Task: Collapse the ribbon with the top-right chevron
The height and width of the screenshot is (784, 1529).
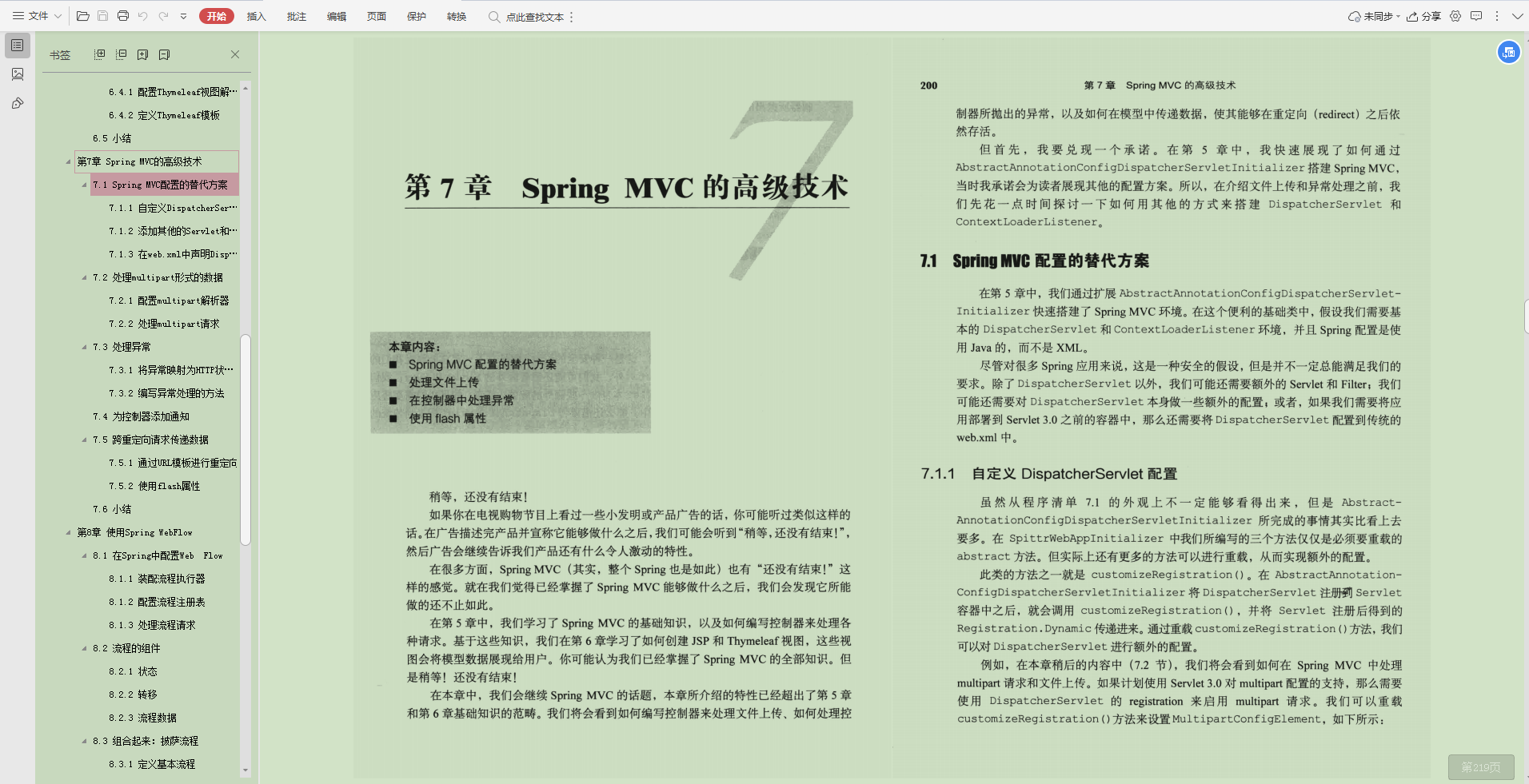Action: (x=1516, y=15)
